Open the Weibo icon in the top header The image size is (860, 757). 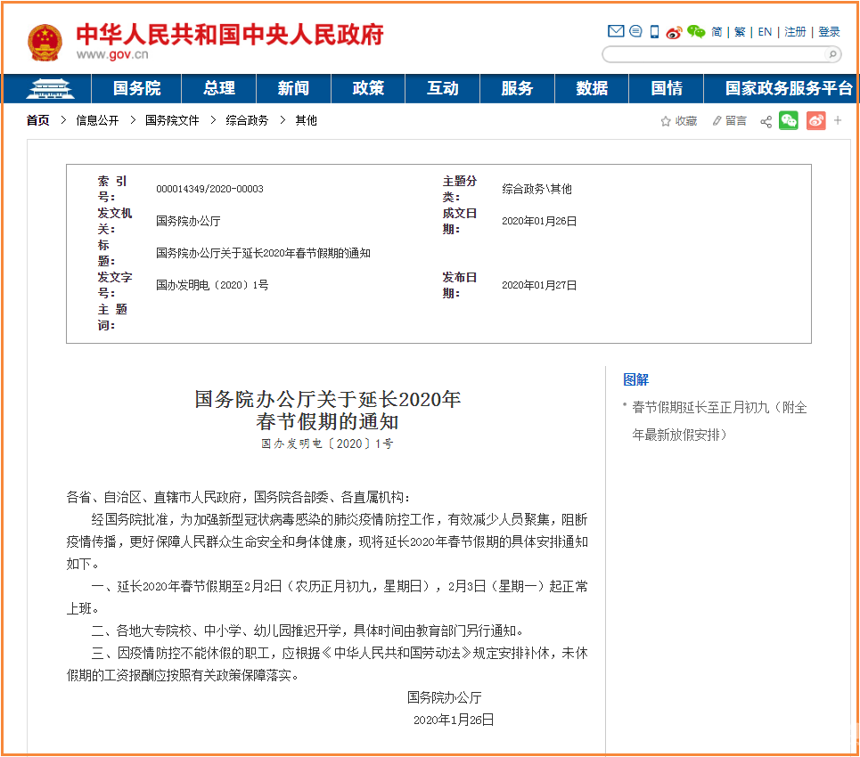click(x=674, y=32)
